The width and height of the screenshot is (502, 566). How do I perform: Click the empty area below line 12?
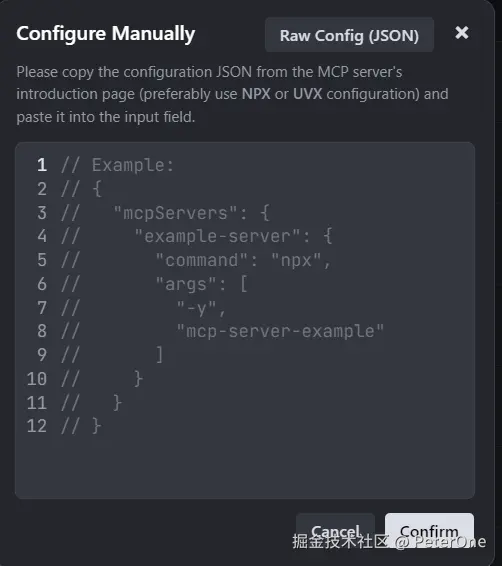tap(245, 466)
